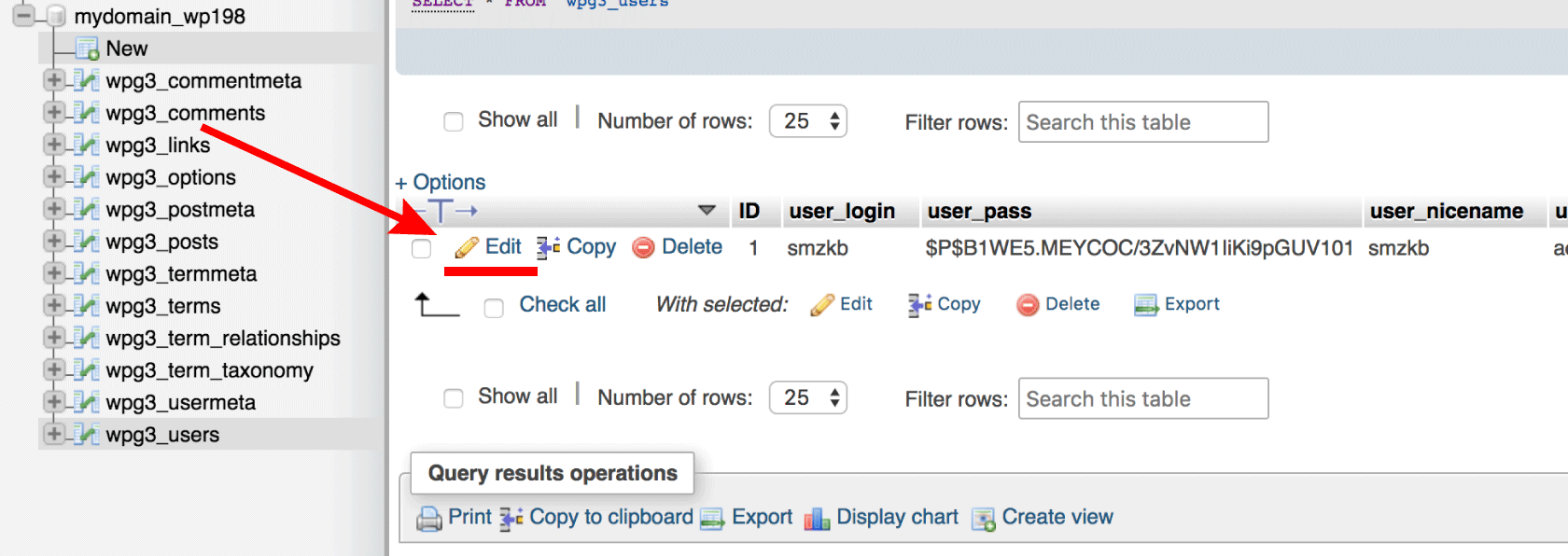Click the Print link
The height and width of the screenshot is (556, 1568).
point(469,517)
